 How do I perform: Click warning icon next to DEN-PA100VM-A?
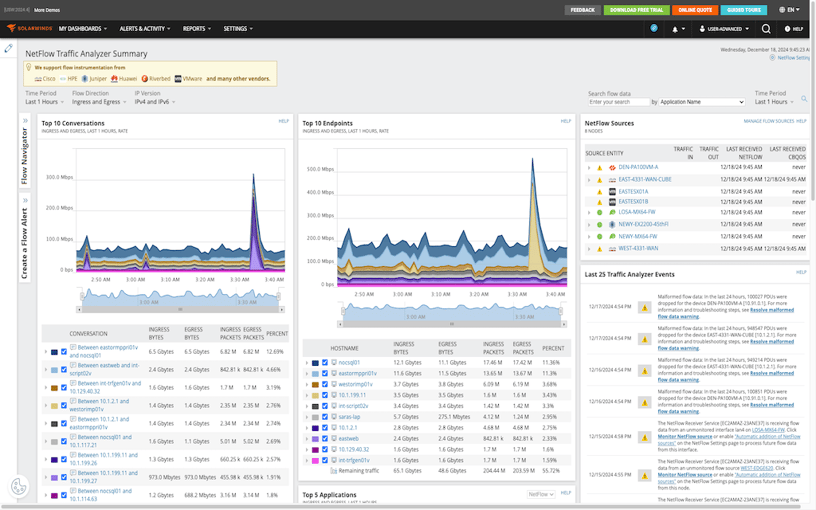click(x=600, y=168)
